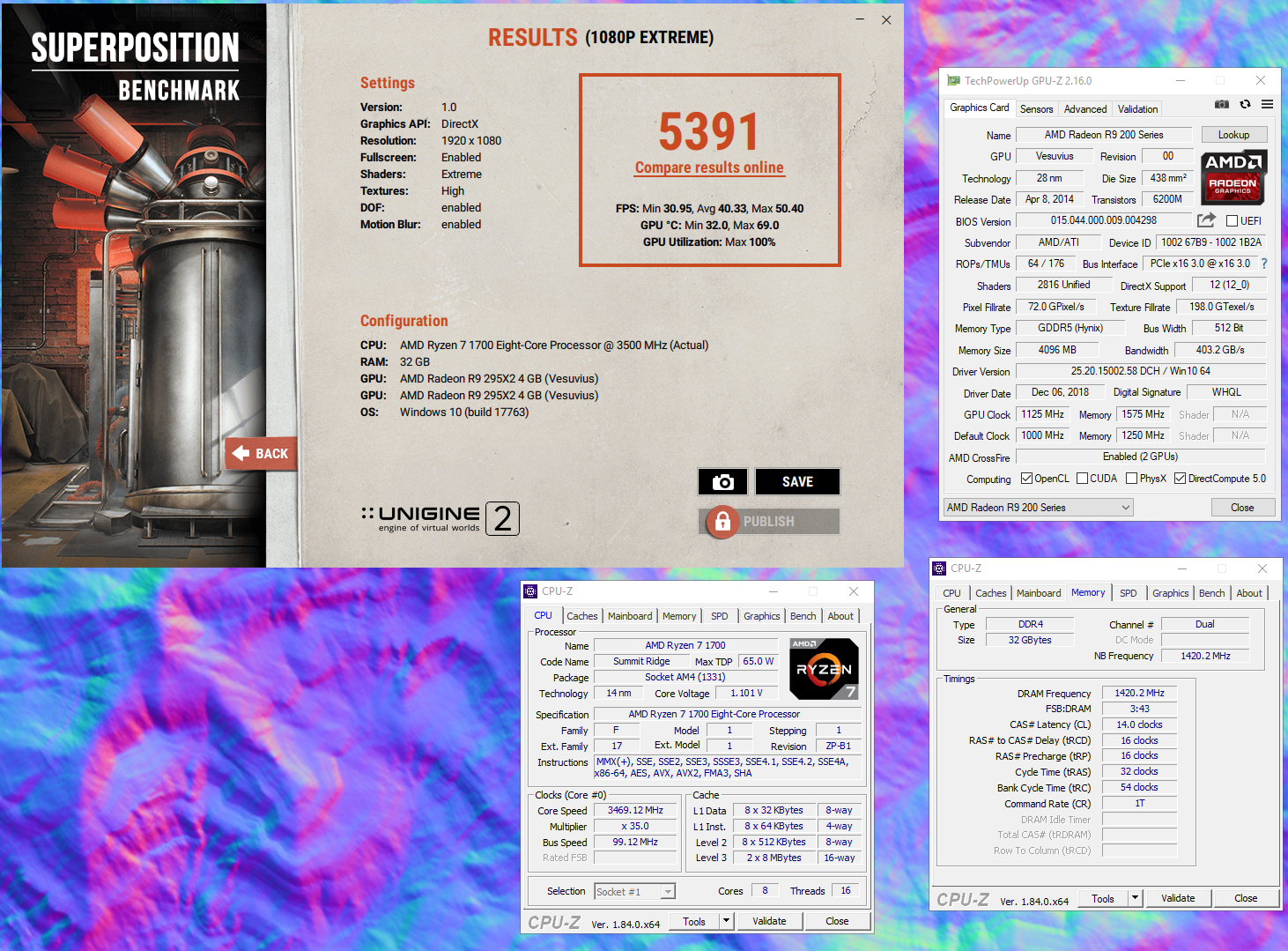Click the Core Speed value 3469.12 MHz
Viewport: 1288px width, 951px height.
[635, 810]
